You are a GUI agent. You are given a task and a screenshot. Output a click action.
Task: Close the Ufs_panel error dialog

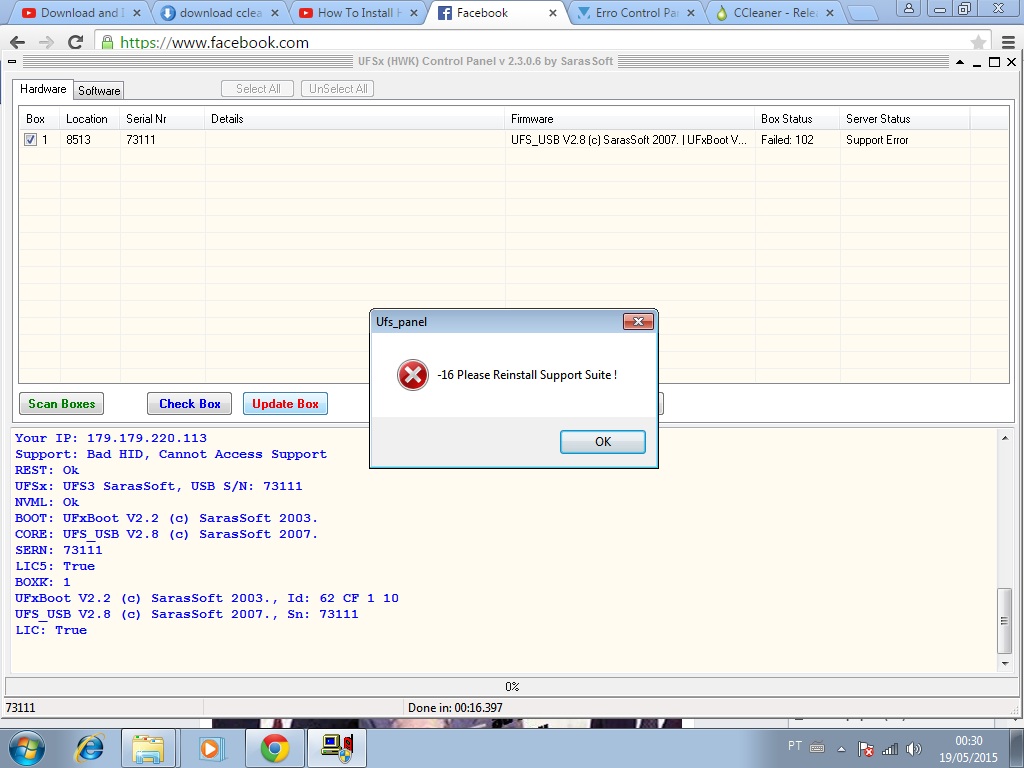click(x=638, y=321)
